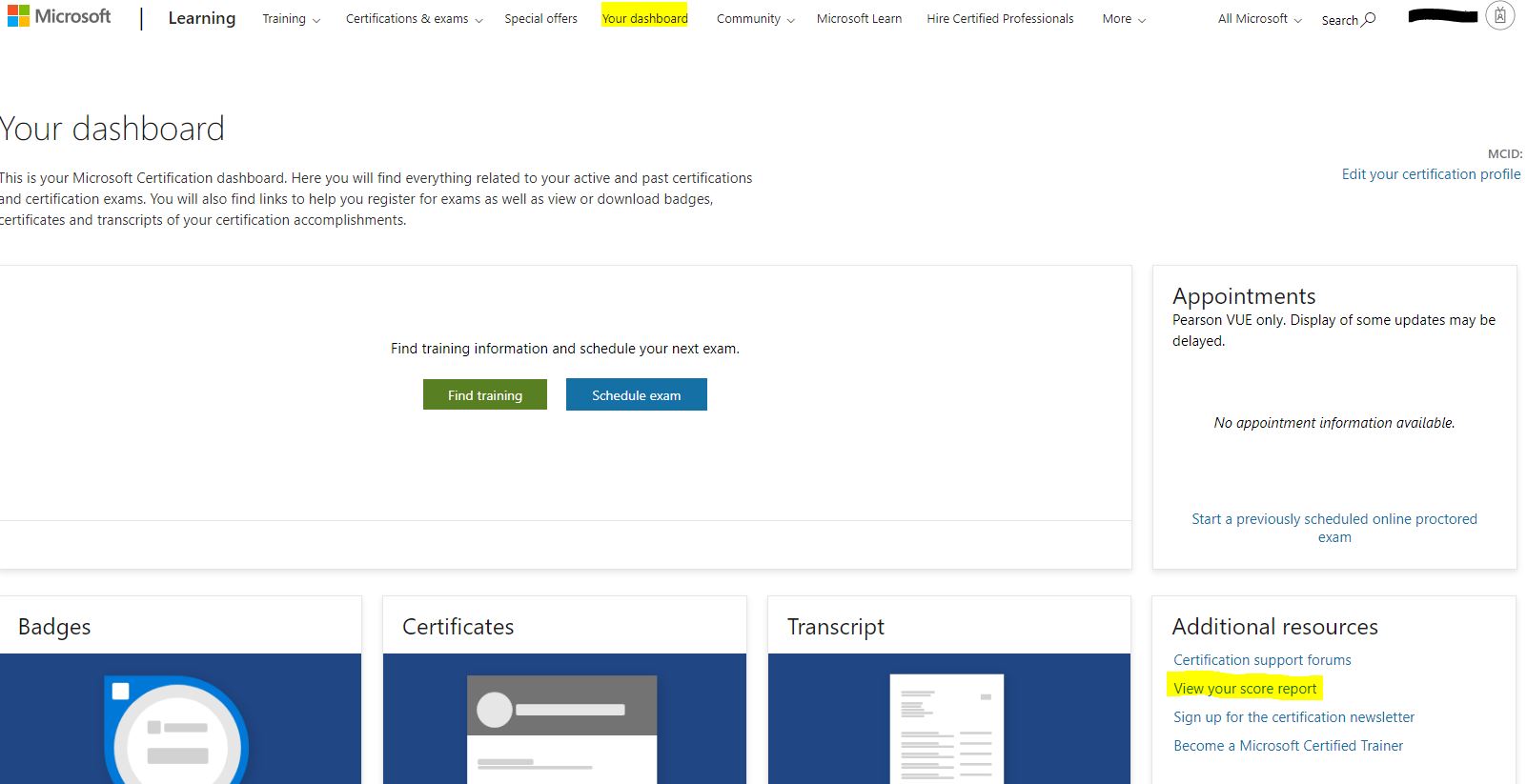Viewport: 1527px width, 784px height.
Task: View your score report
Action: point(1245,689)
